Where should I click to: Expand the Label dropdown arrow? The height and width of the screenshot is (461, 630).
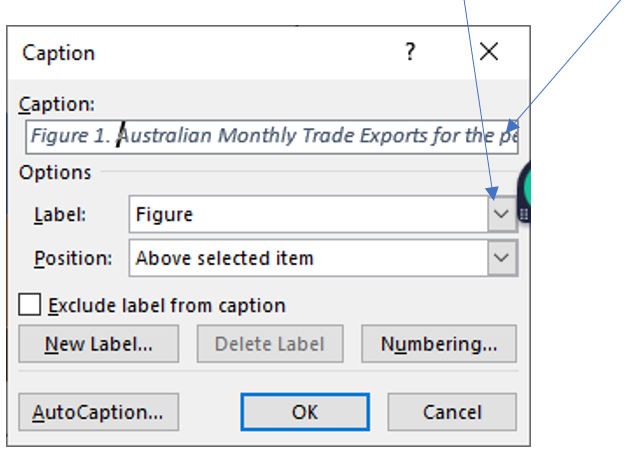click(503, 215)
